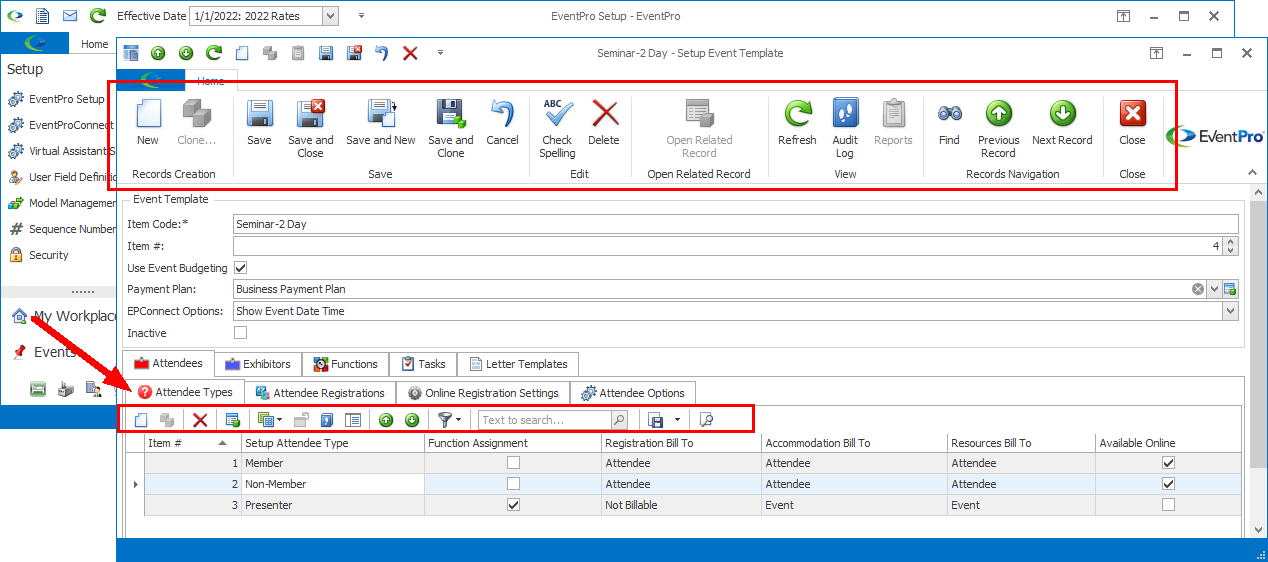The height and width of the screenshot is (562, 1268).
Task: Uncheck Function Assignment for Presenter row
Action: click(x=513, y=505)
